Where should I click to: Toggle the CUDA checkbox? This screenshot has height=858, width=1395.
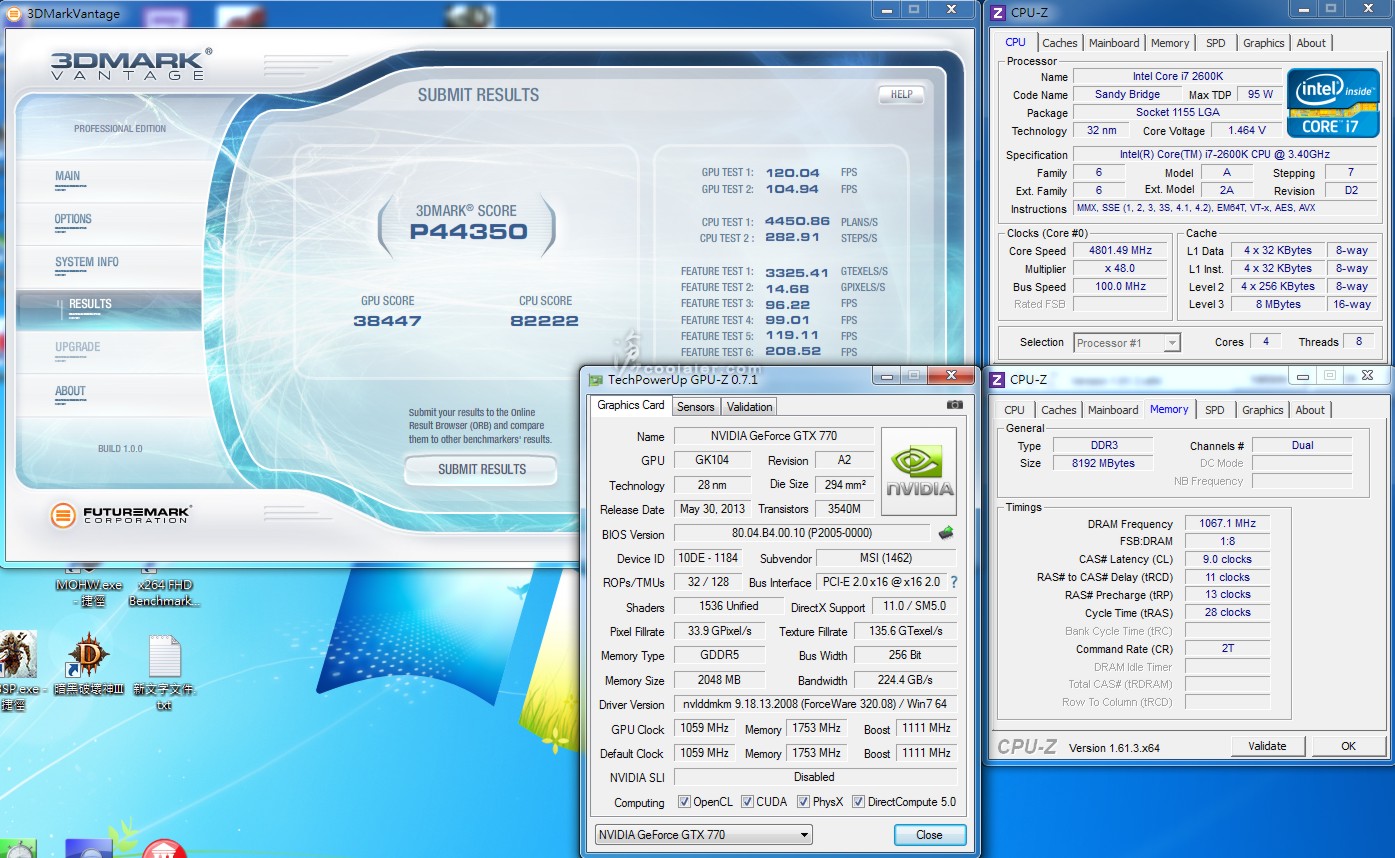(x=747, y=801)
